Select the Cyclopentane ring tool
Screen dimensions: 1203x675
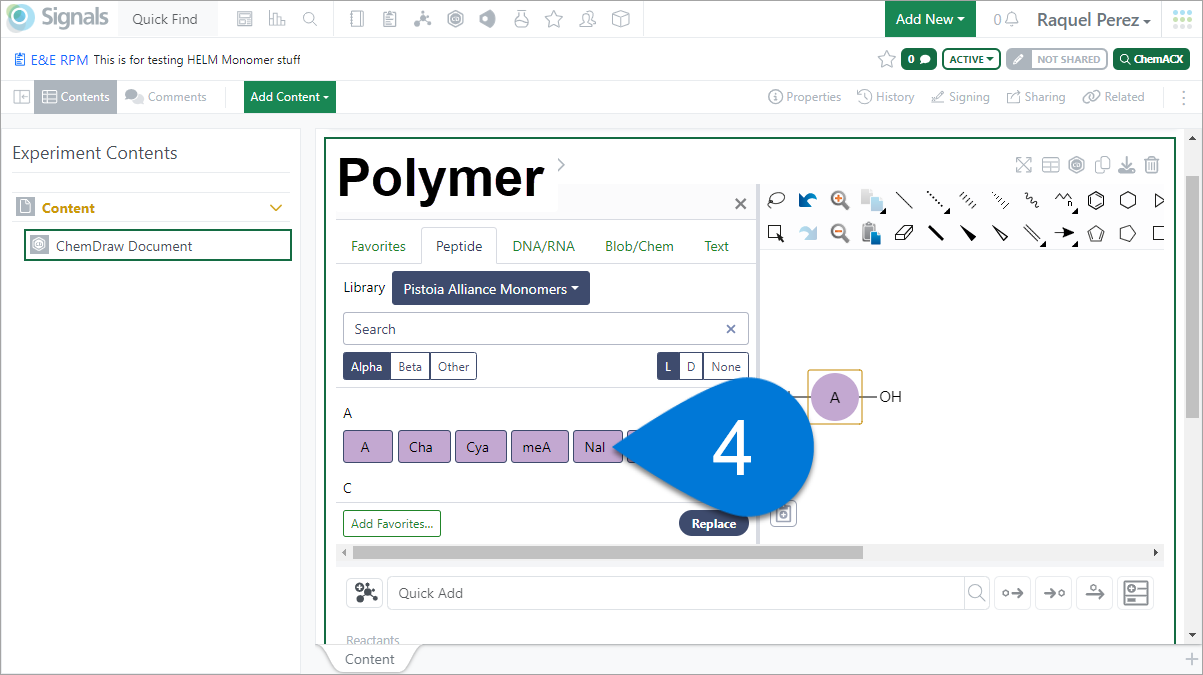[x=1128, y=233]
